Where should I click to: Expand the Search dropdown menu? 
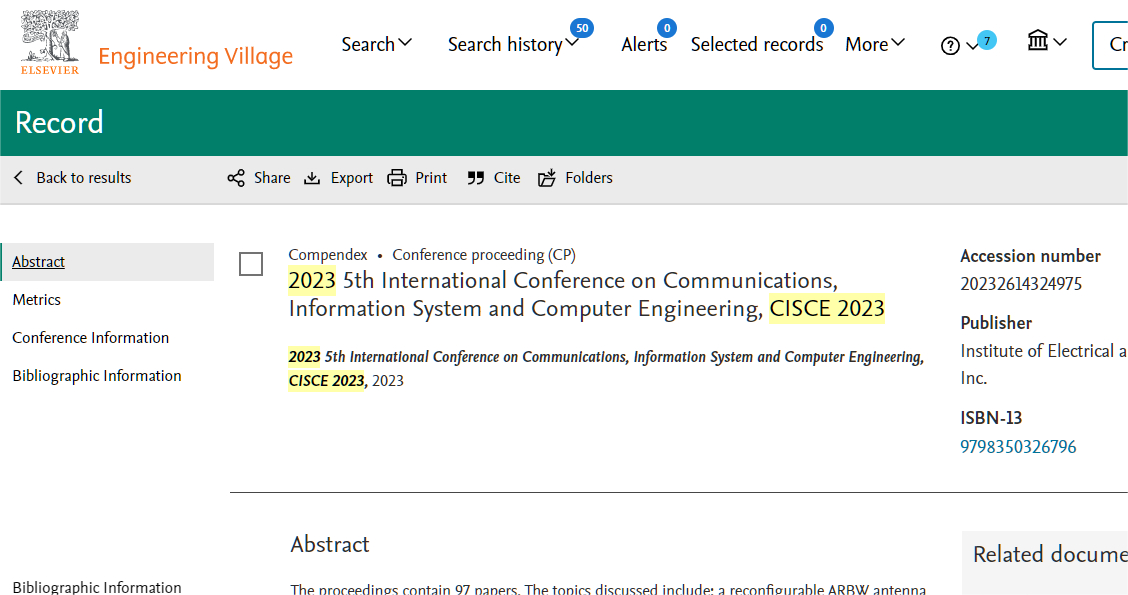pos(376,44)
